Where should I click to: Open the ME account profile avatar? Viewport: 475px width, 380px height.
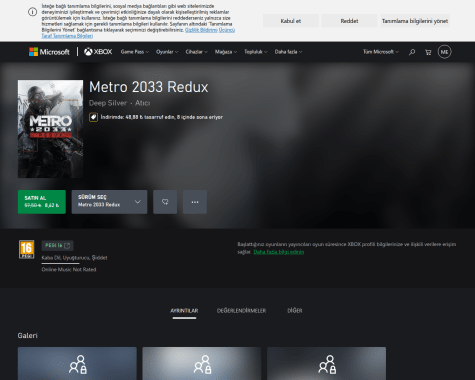point(444,52)
